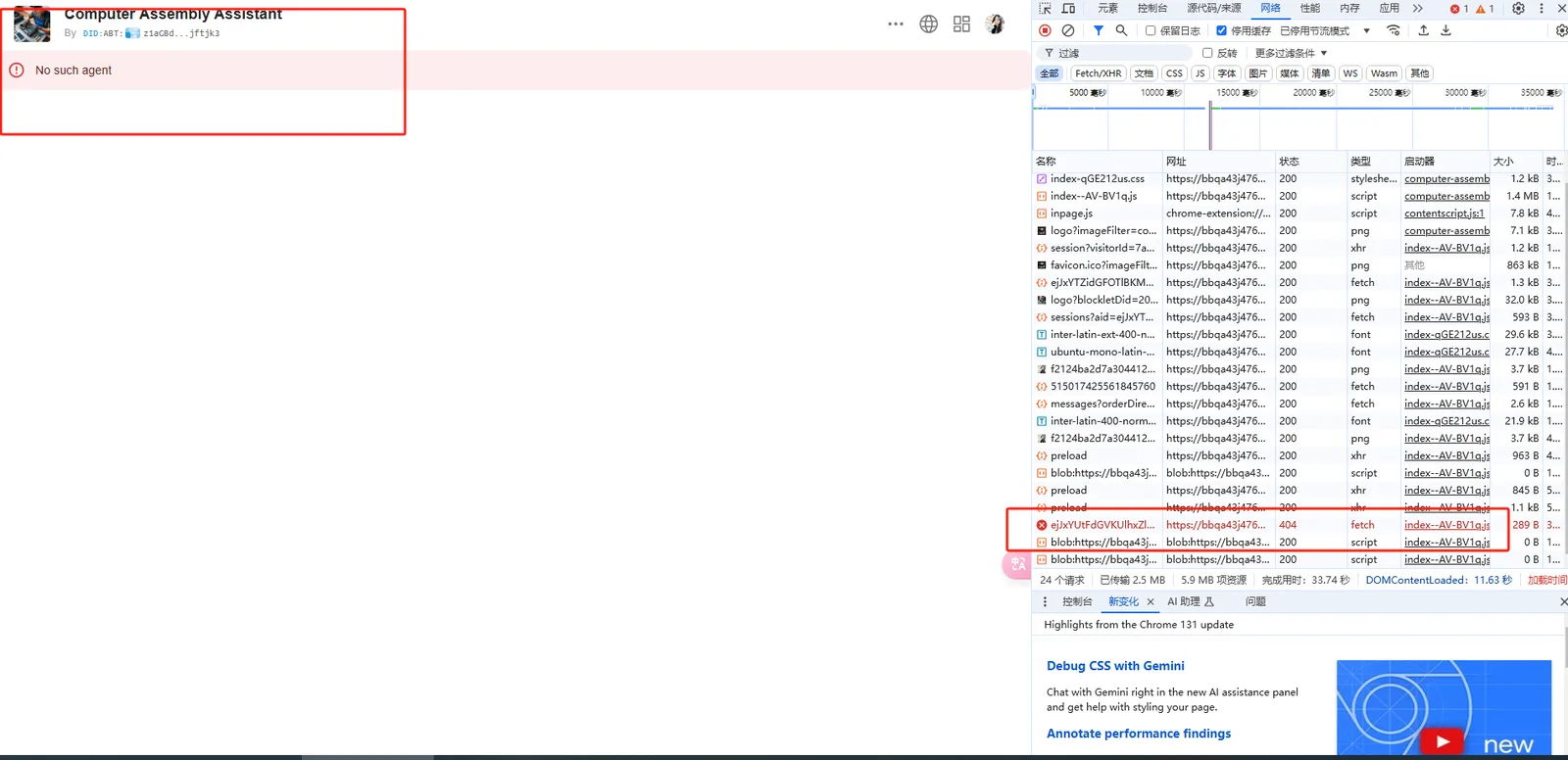1568x760 pixels.
Task: Clear the network log
Action: [x=1068, y=30]
